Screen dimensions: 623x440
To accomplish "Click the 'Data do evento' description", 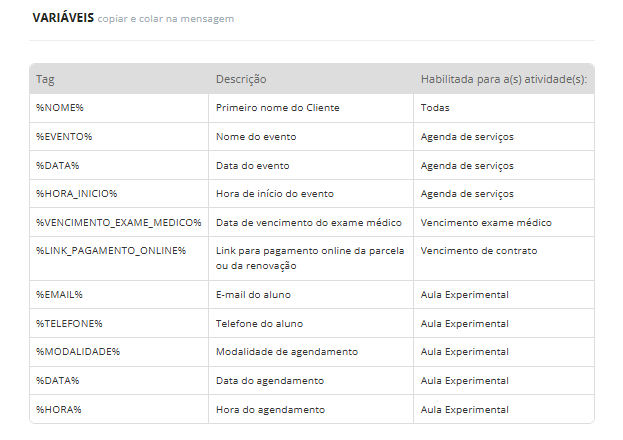I will [253, 166].
